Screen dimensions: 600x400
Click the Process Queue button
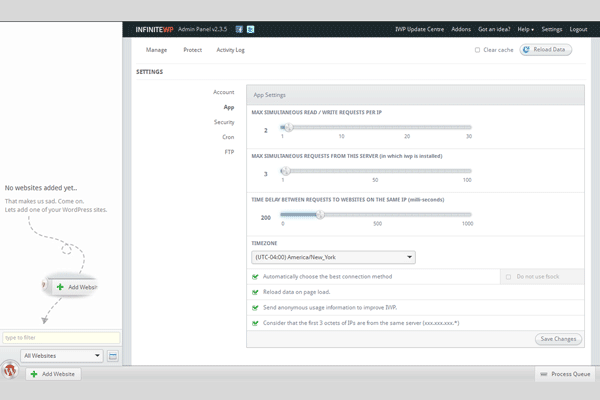coord(566,374)
